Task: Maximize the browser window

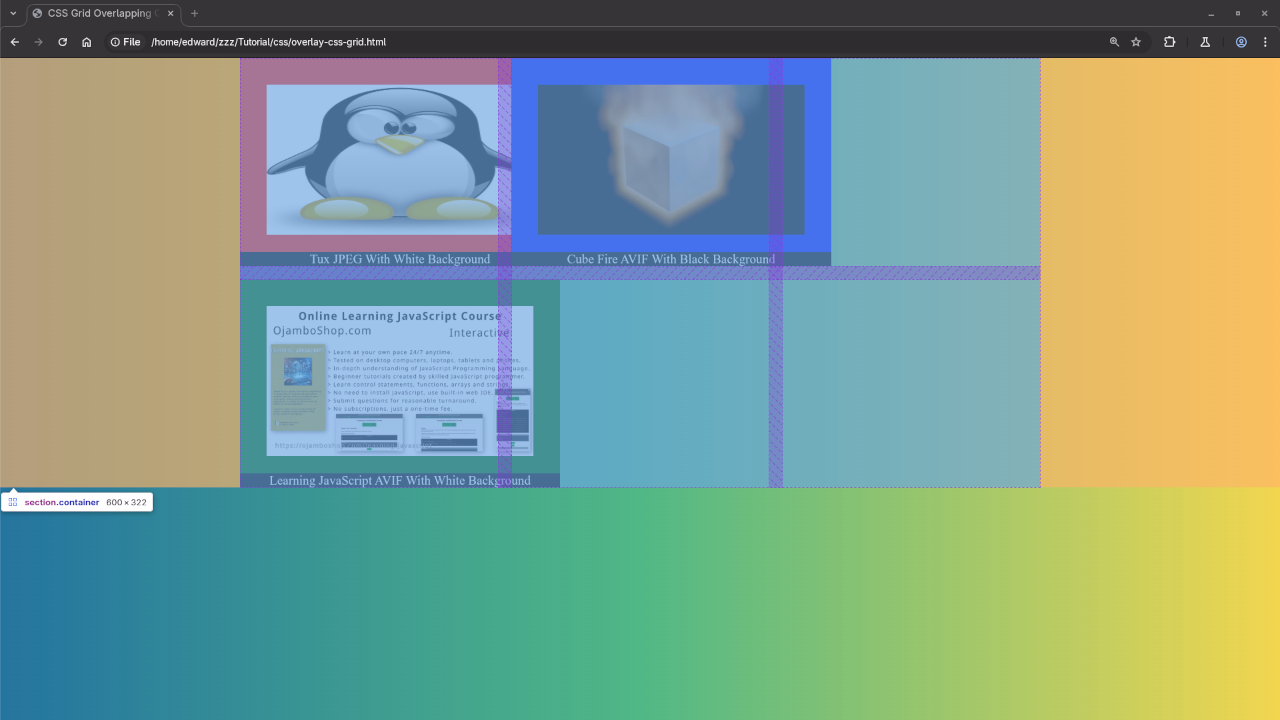Action: tap(1238, 13)
